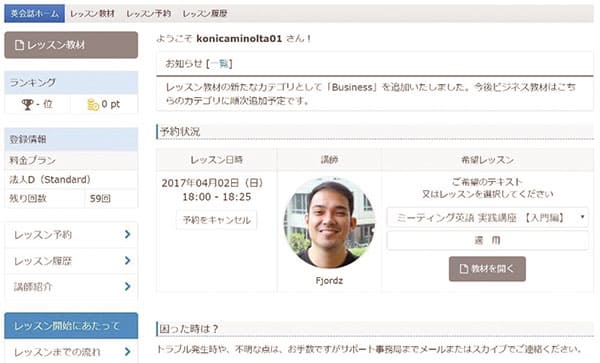Click the 料金プラン label

[33, 160]
